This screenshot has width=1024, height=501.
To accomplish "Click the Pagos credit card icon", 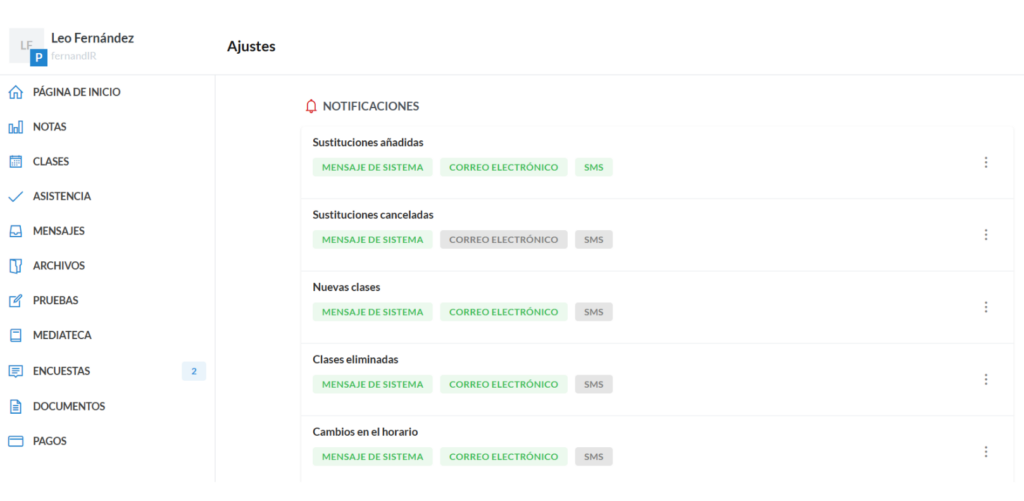I will point(15,441).
